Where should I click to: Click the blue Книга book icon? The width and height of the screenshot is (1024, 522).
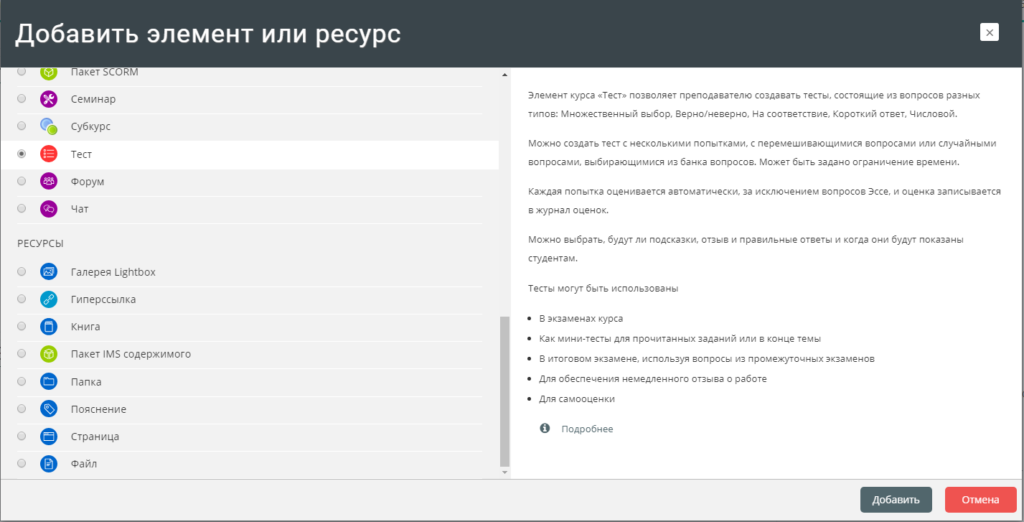point(49,327)
